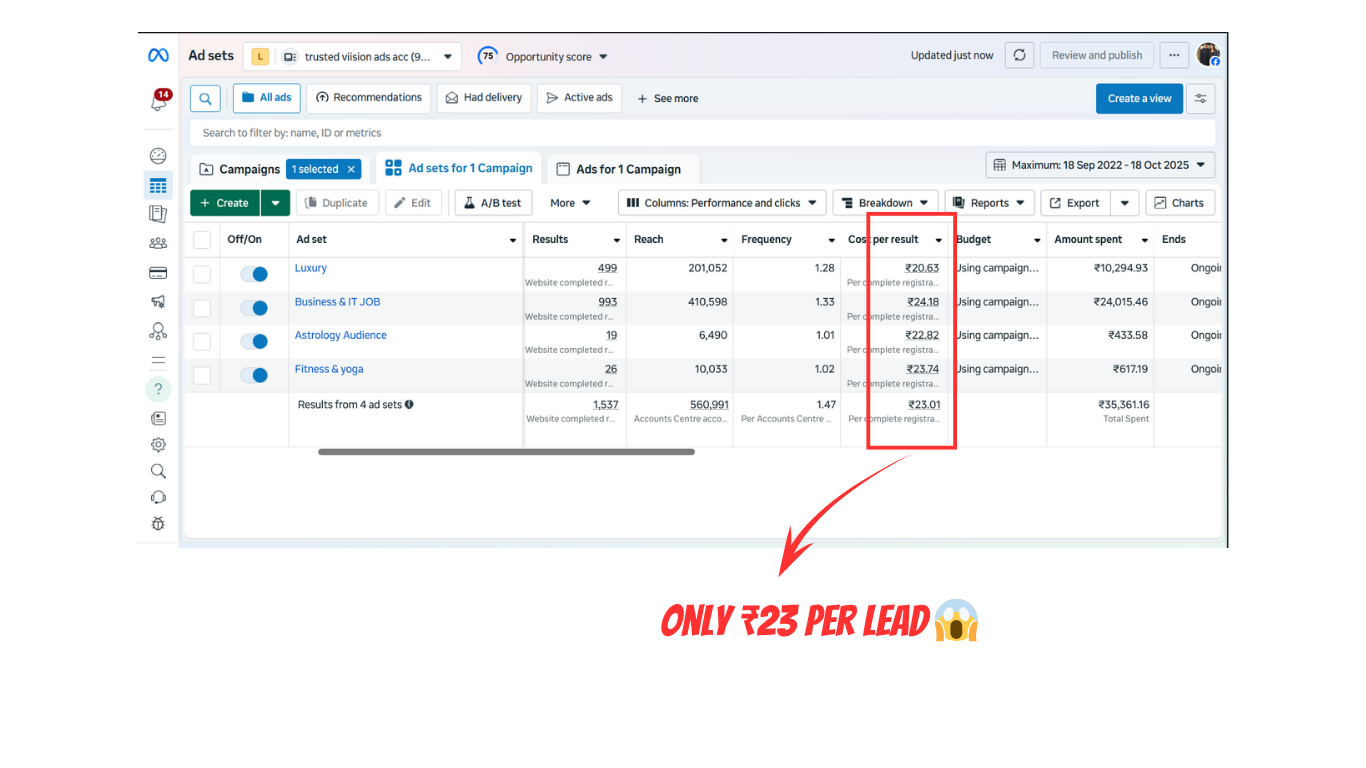Click the search and filter input field
Image resolution: width=1366 pixels, height=768 pixels.
[700, 133]
